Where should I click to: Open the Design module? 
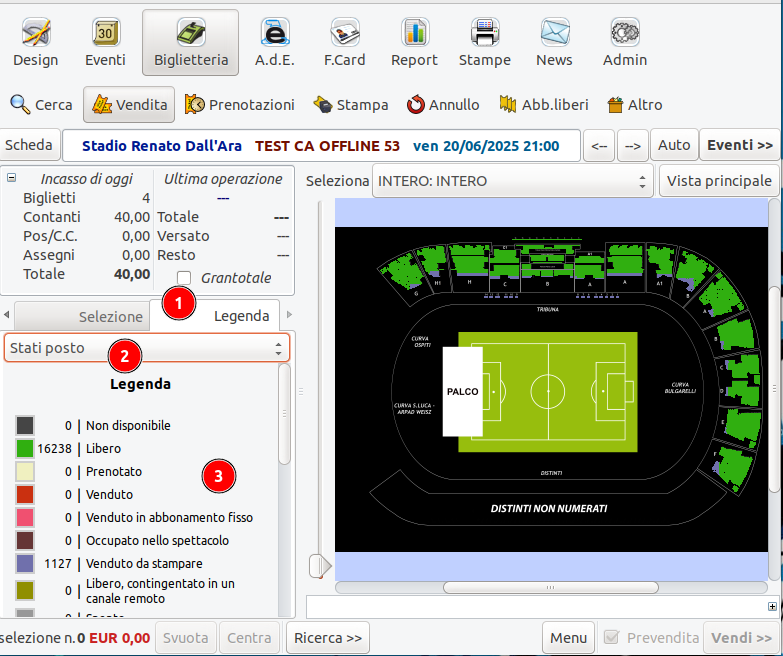pyautogui.click(x=35, y=43)
